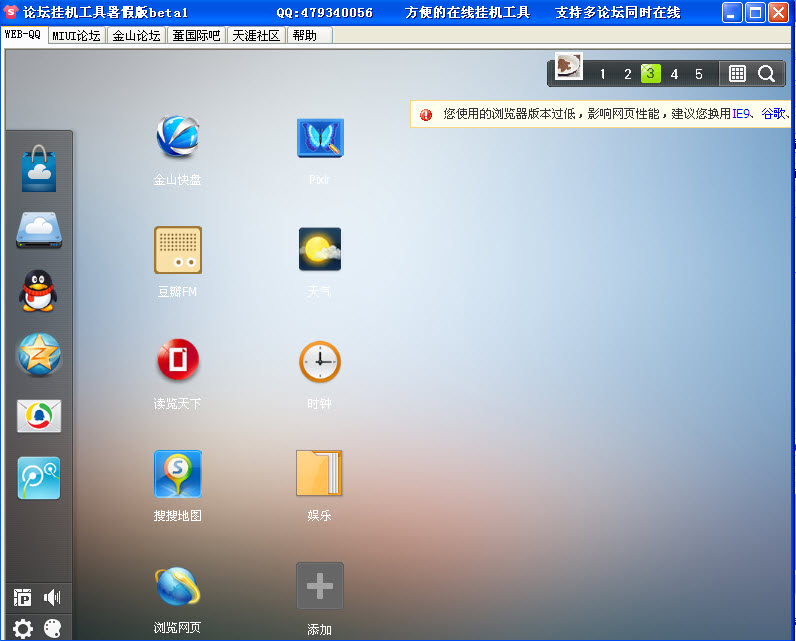This screenshot has height=641, width=796.
Task: Select the WEB-QQ tab
Action: pyautogui.click(x=23, y=35)
